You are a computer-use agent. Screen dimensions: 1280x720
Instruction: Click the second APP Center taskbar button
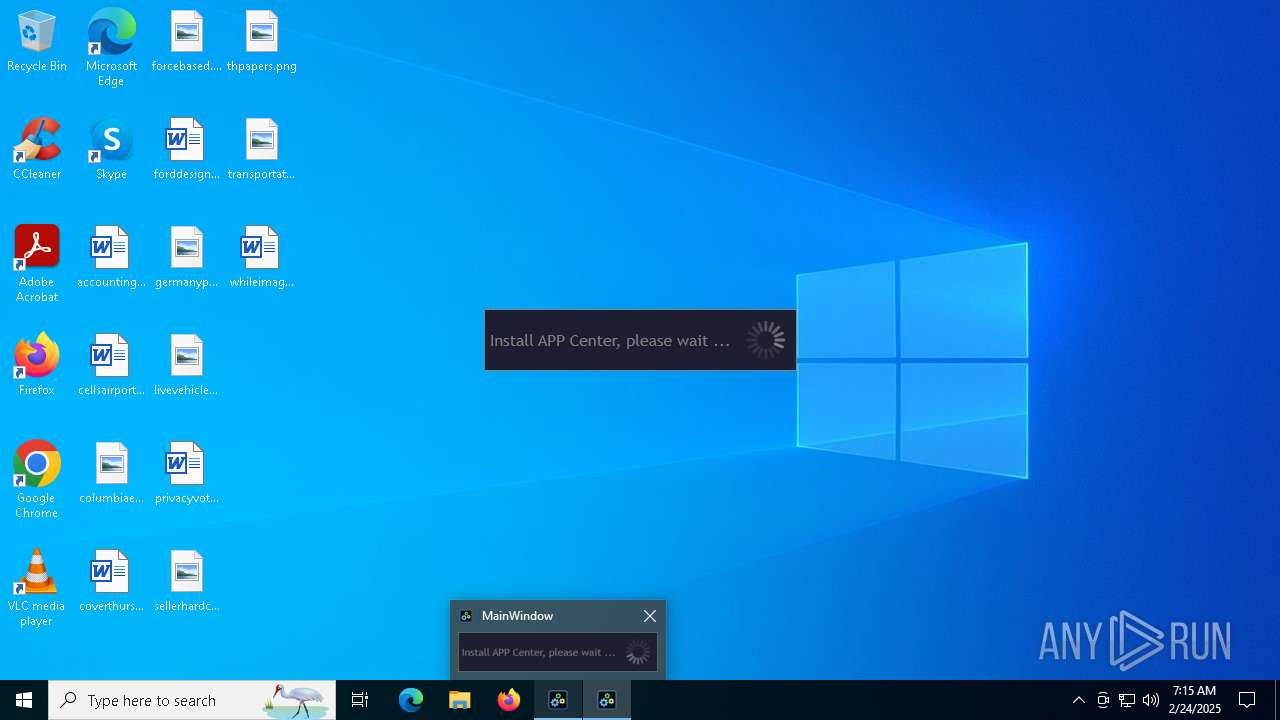tap(607, 700)
